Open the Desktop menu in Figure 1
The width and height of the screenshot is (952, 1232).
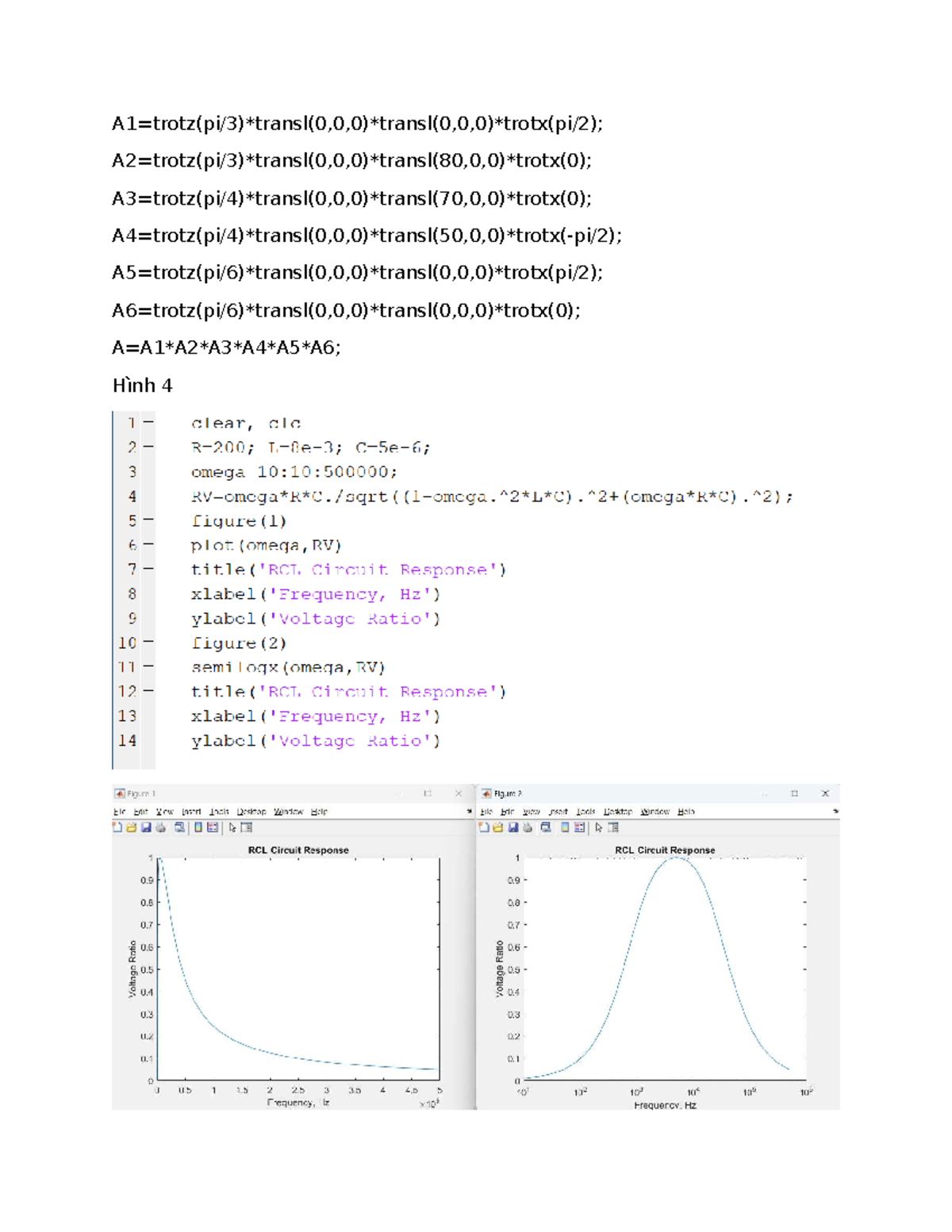click(251, 812)
